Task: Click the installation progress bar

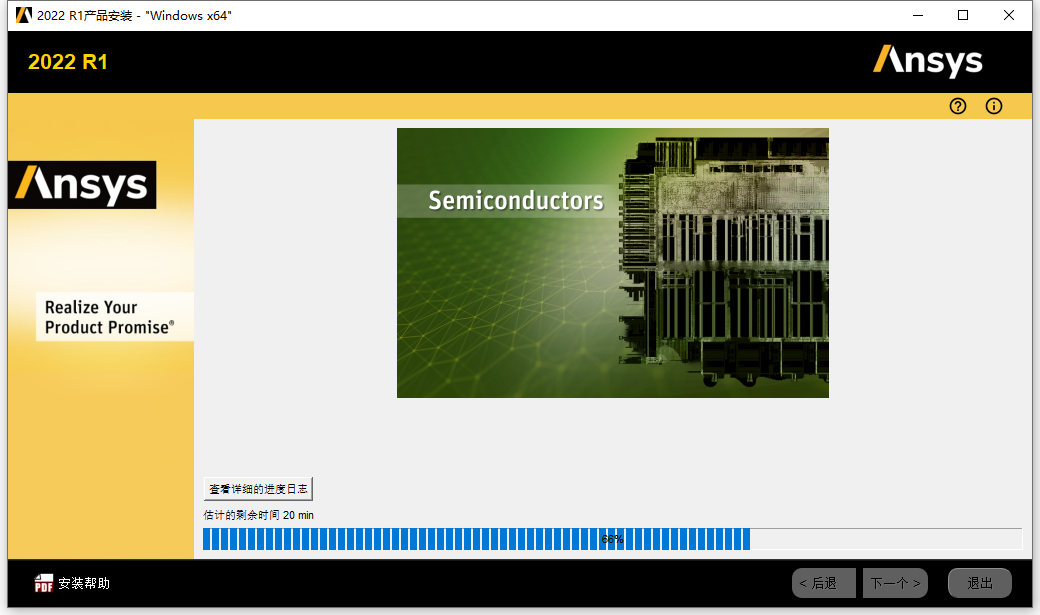Action: point(612,539)
